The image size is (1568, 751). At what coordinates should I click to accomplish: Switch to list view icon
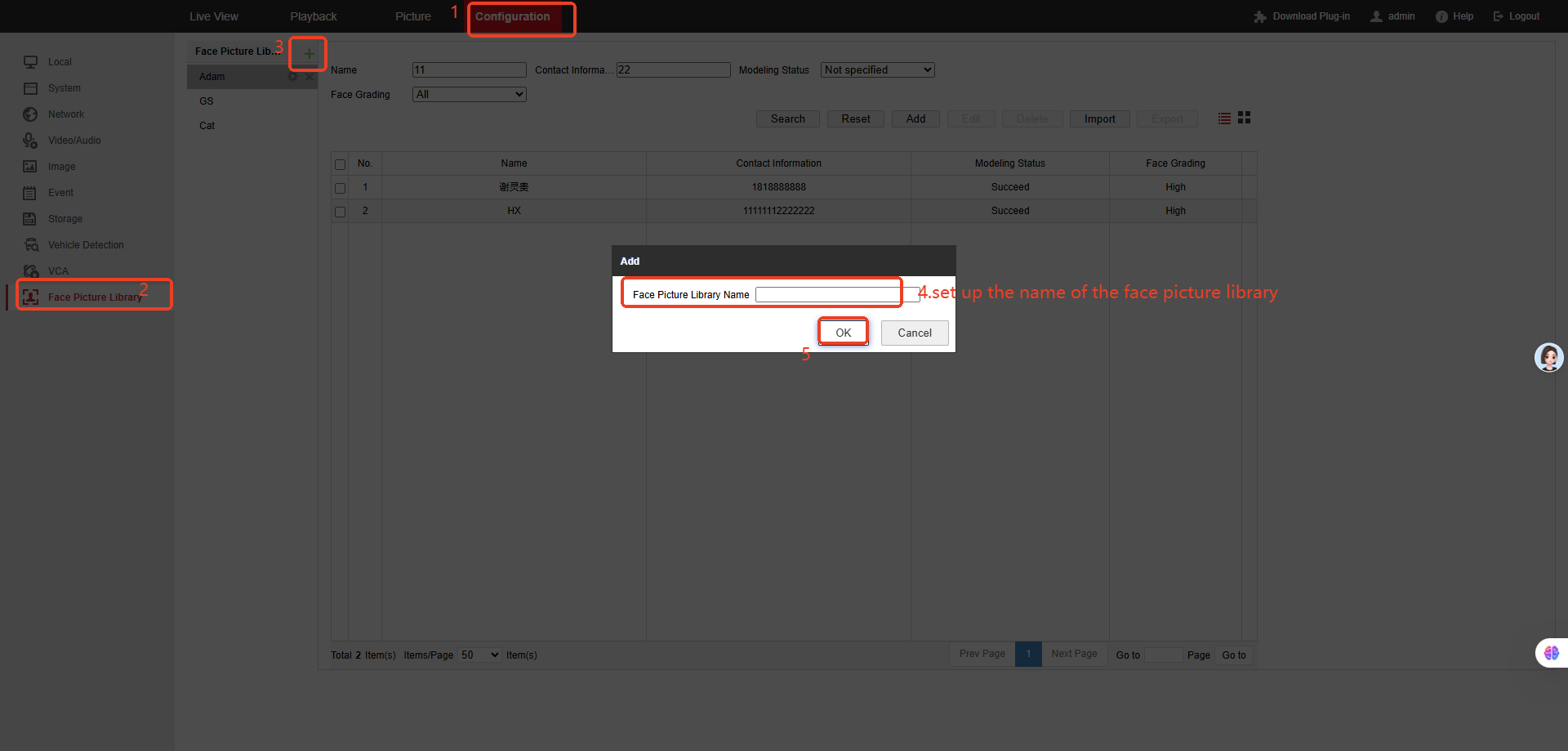(1224, 118)
